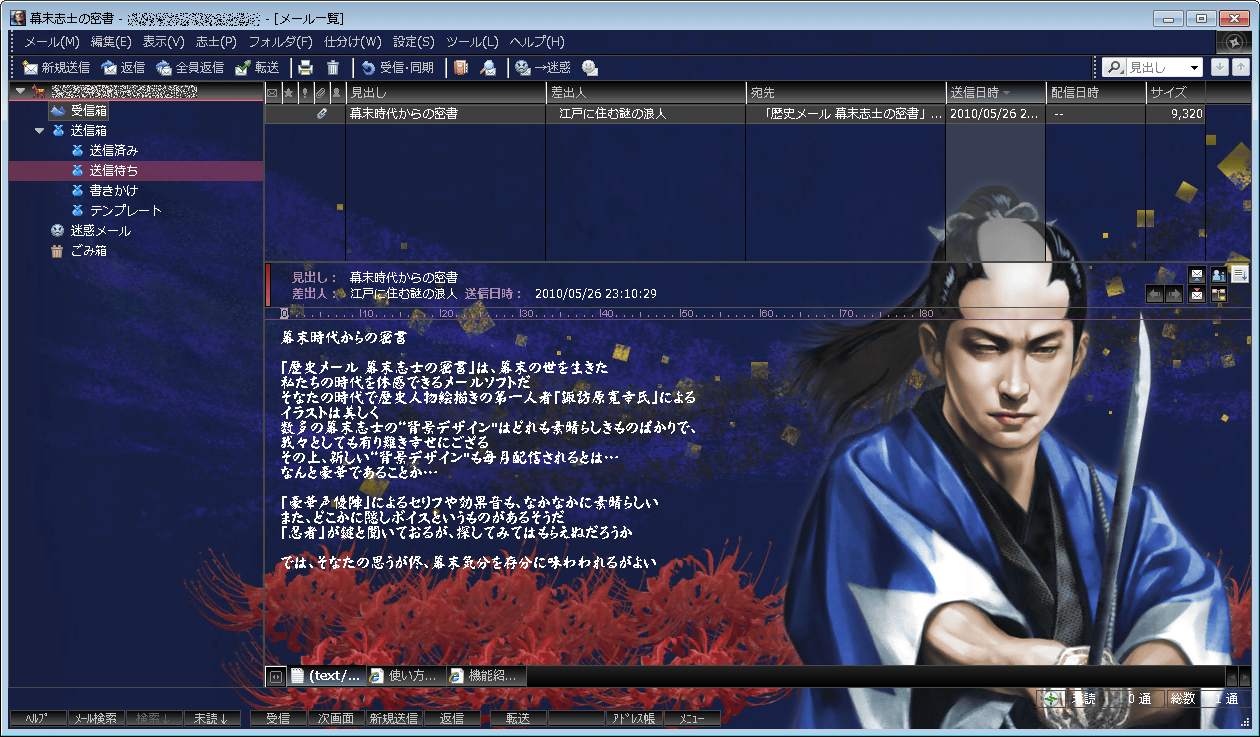Click the previous-message envelope icon in preview header
Screen dimensions: 1260x737
[x=1196, y=274]
